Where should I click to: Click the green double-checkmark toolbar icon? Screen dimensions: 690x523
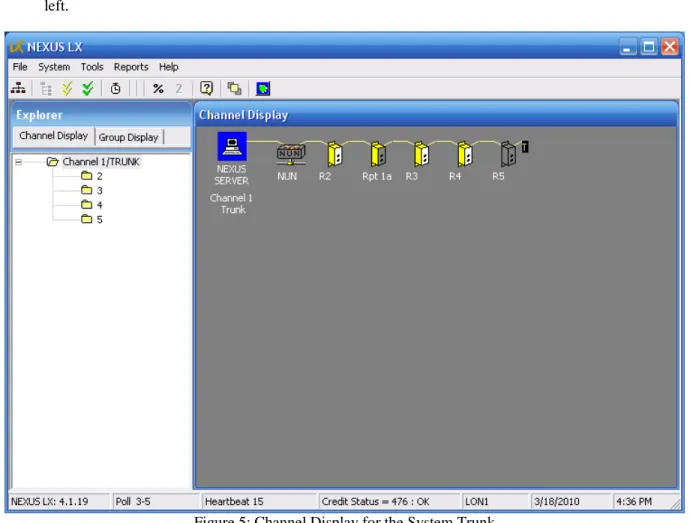(x=88, y=88)
